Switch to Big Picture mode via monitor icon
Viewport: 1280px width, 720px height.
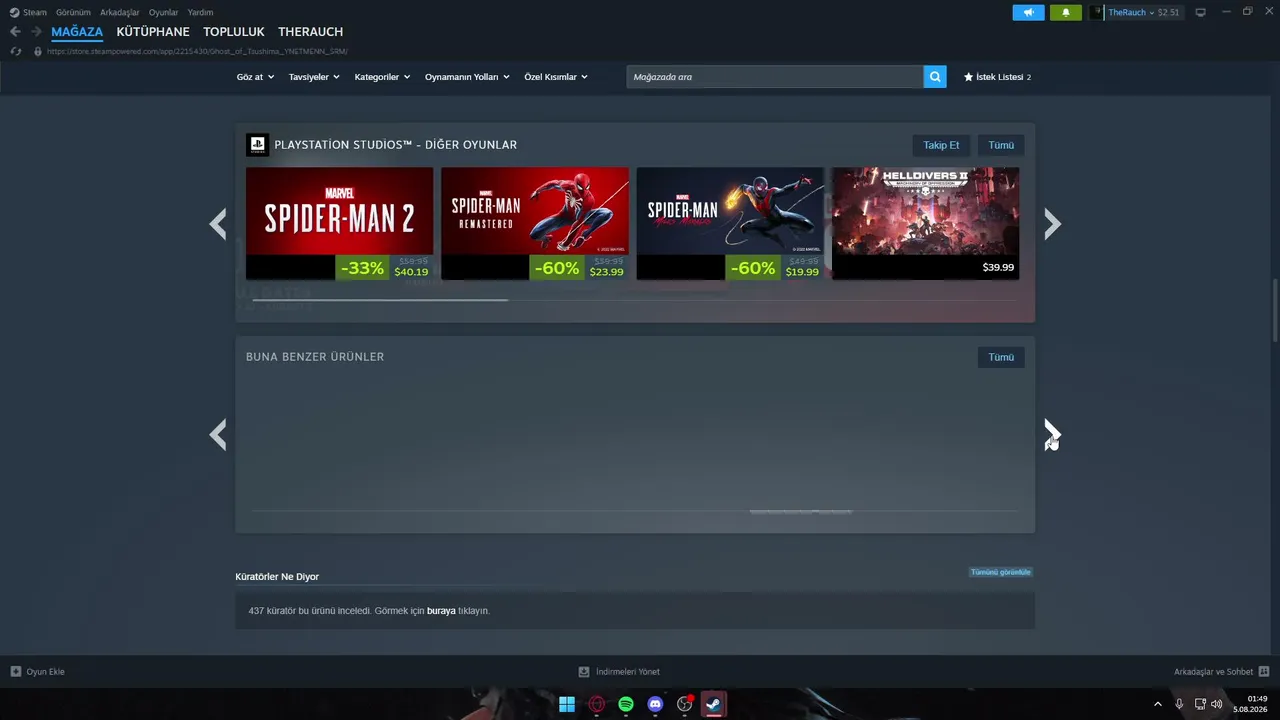click(1200, 12)
